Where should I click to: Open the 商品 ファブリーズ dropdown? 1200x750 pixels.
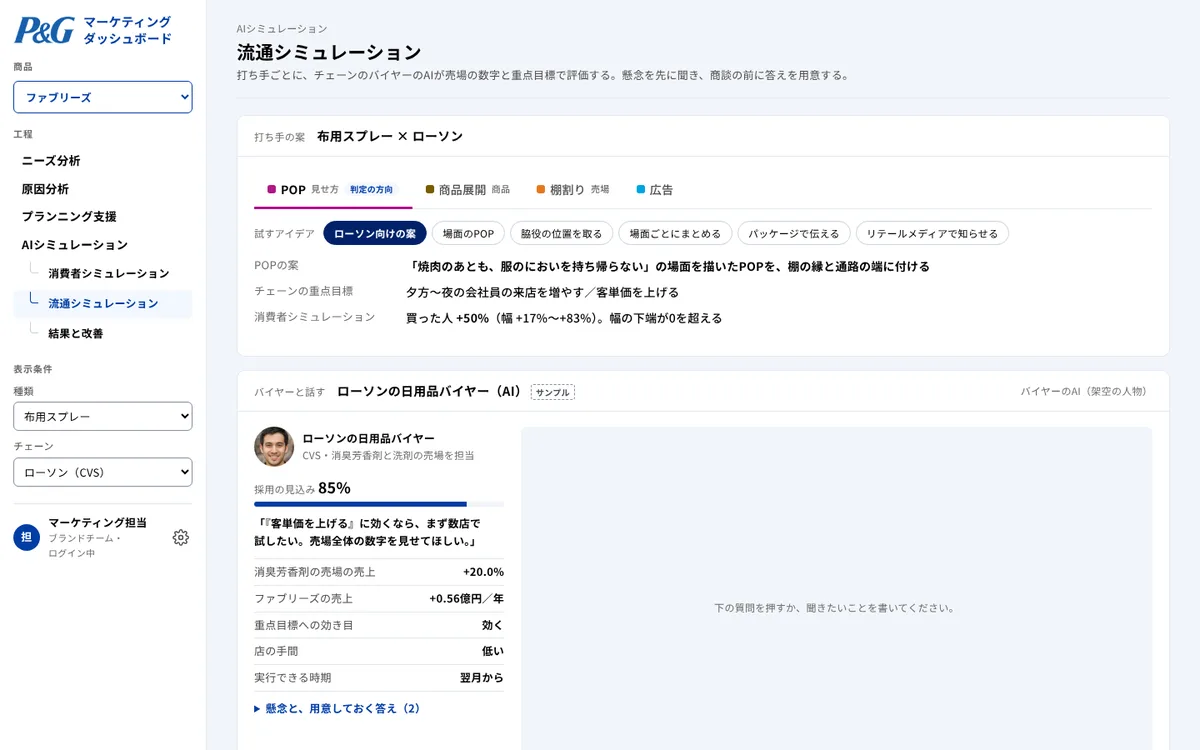click(x=103, y=97)
